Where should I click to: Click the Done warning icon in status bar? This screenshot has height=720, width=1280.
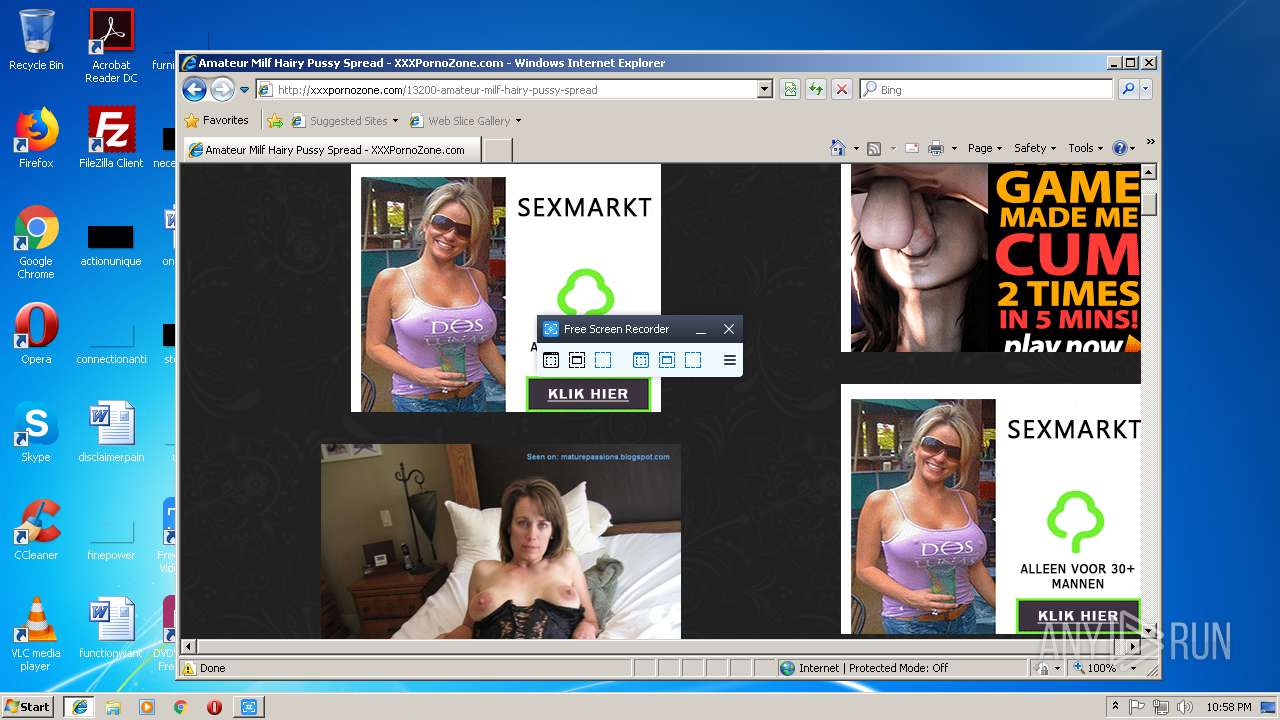tap(189, 668)
